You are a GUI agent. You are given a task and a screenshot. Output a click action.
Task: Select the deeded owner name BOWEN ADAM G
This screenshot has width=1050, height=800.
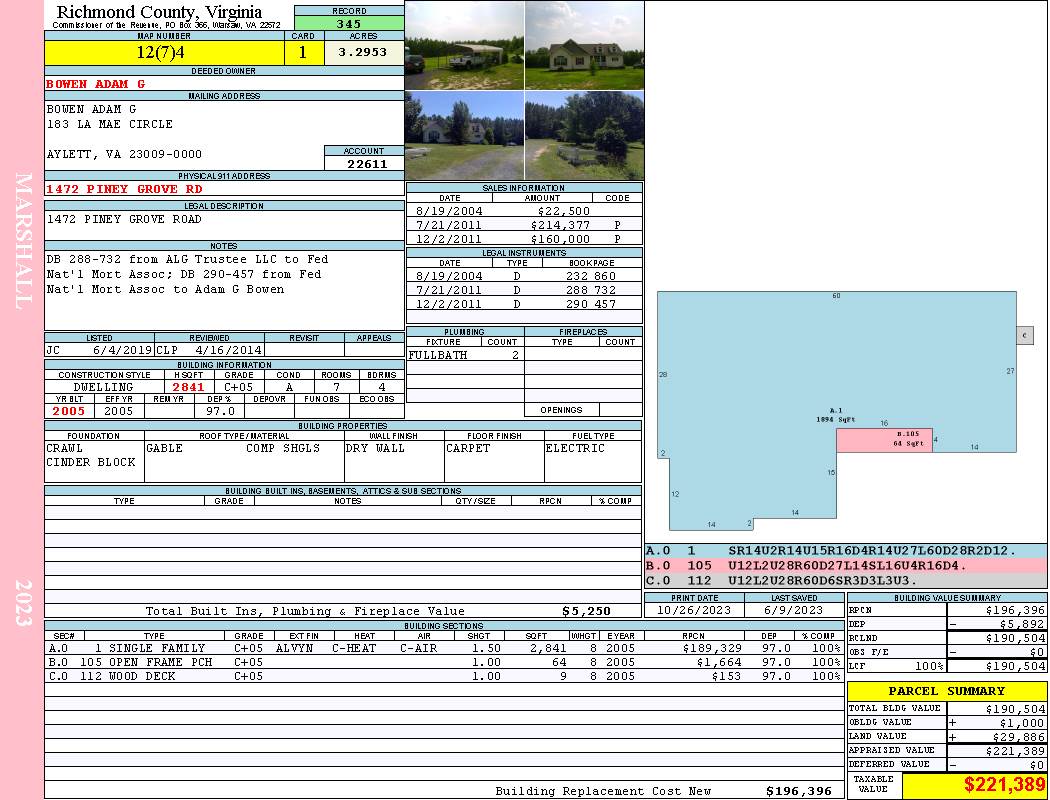point(96,84)
